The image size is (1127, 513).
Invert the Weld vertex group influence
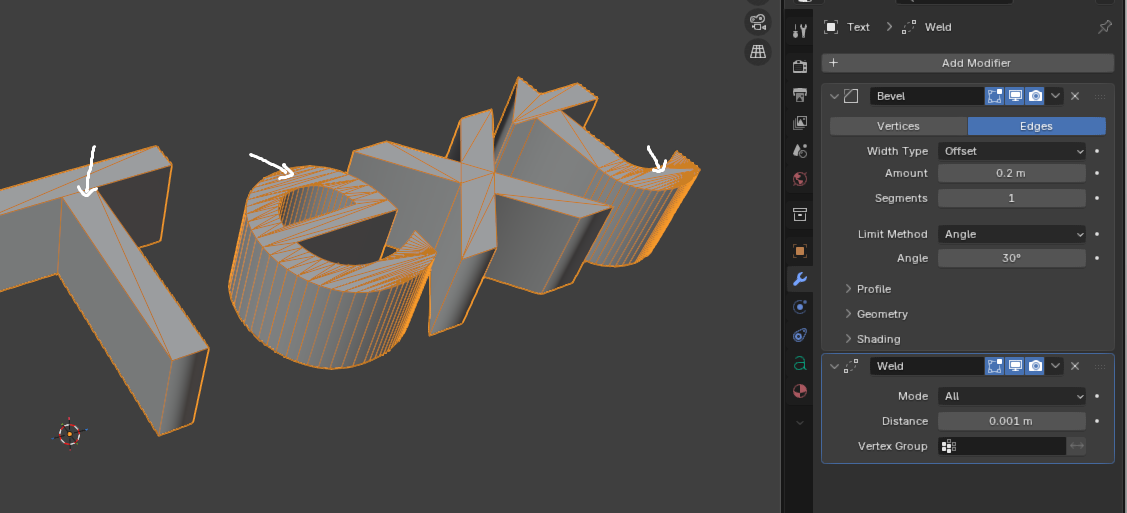1077,446
